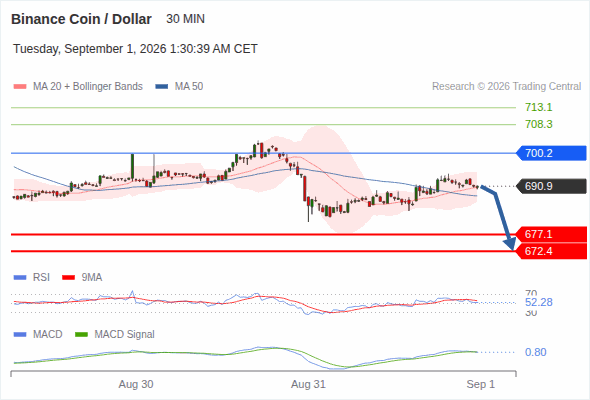Viewport: 590px width, 400px height.
Task: Click the Sep 1 date axis label
Action: [481, 385]
